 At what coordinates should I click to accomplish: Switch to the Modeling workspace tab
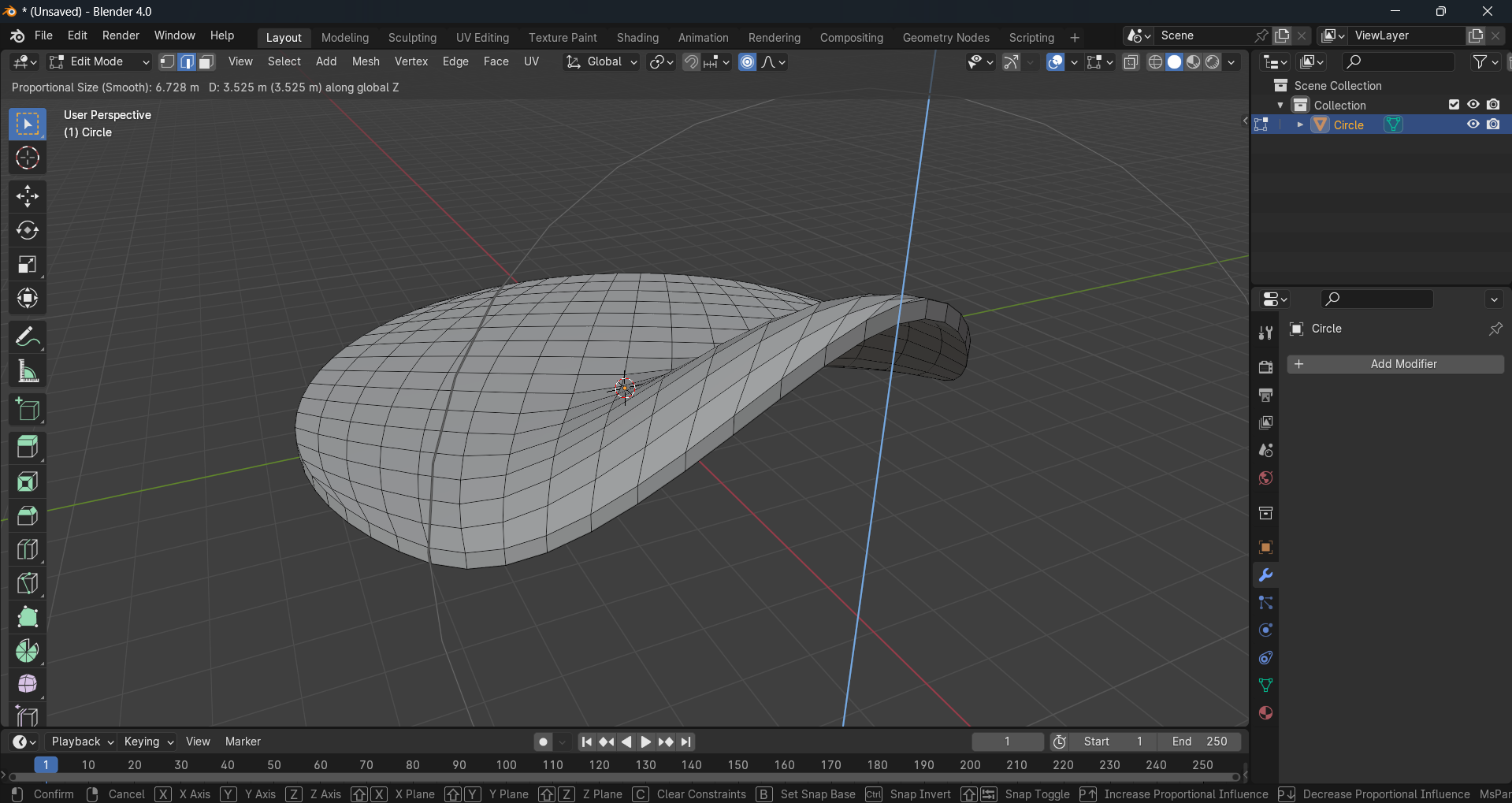[x=345, y=38]
